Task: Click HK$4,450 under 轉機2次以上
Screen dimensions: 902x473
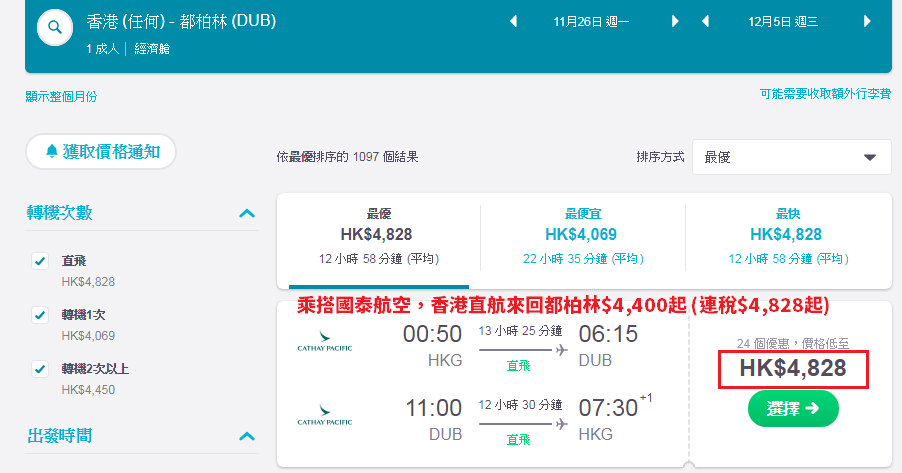Action: pos(89,390)
